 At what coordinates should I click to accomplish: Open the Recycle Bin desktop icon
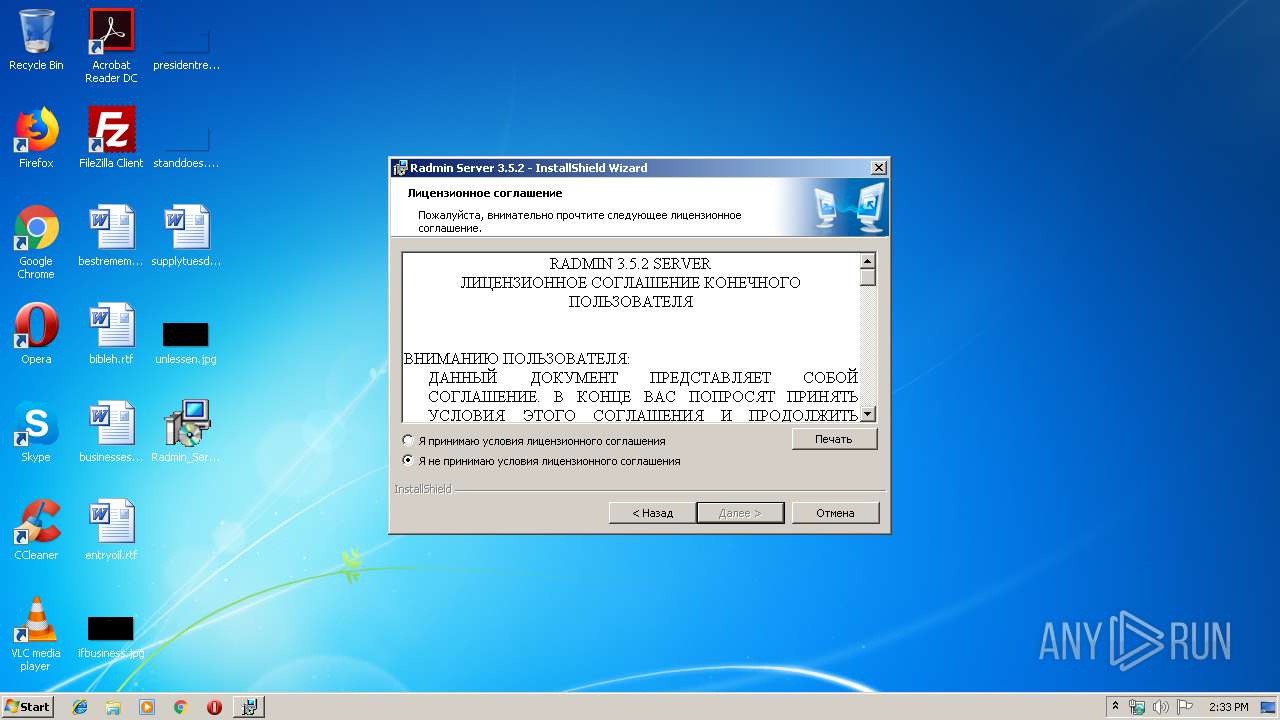pyautogui.click(x=36, y=40)
